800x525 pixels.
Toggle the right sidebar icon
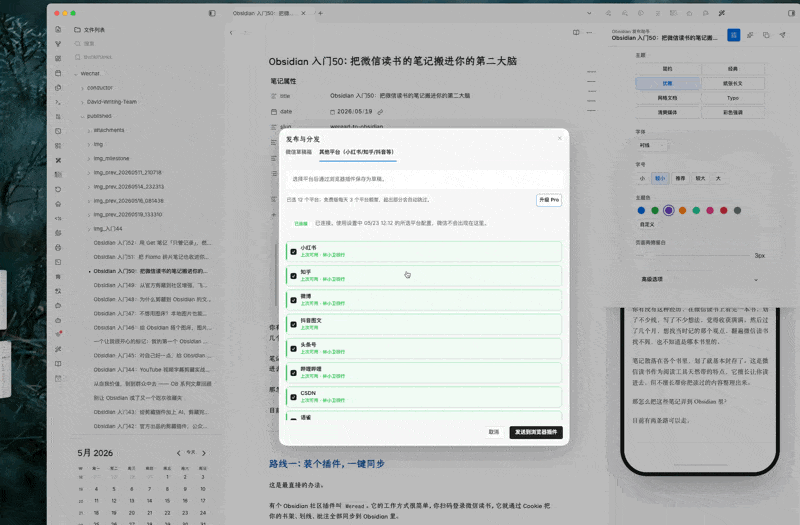tap(791, 13)
